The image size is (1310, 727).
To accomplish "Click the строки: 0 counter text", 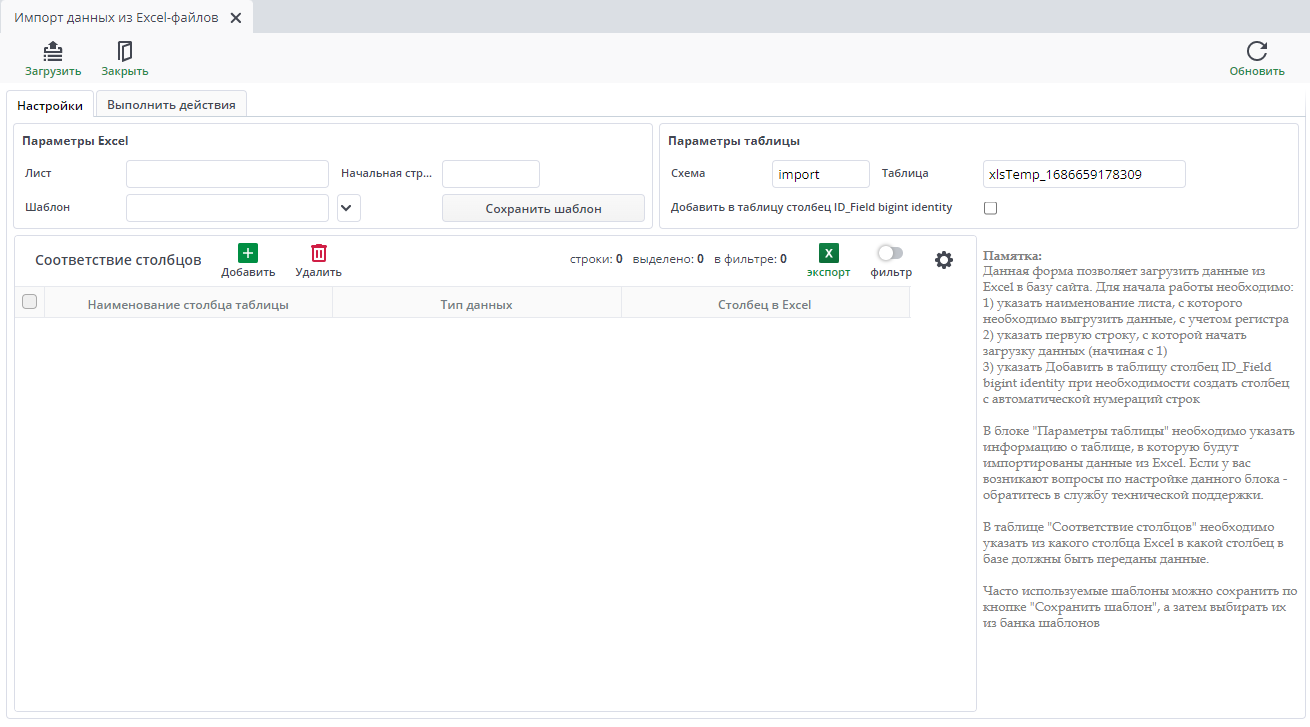I will tap(596, 259).
